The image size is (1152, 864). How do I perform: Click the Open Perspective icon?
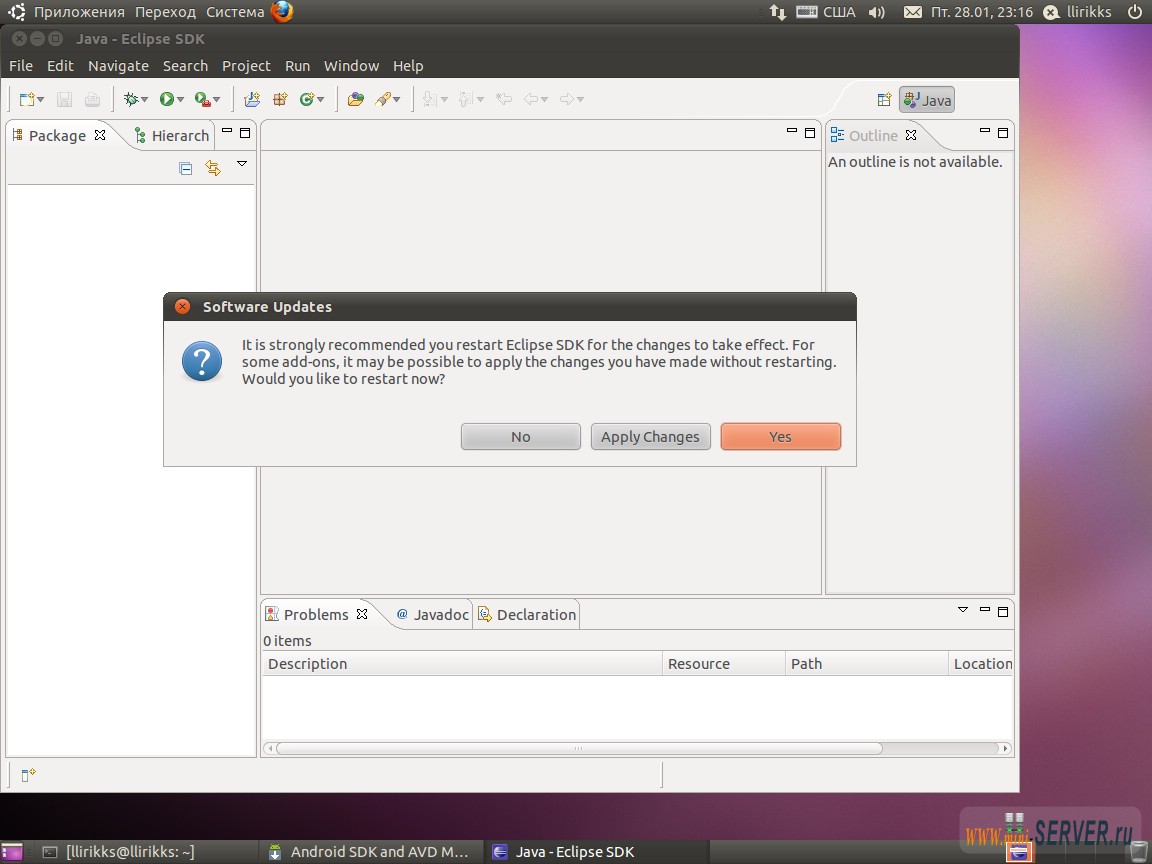pos(885,100)
